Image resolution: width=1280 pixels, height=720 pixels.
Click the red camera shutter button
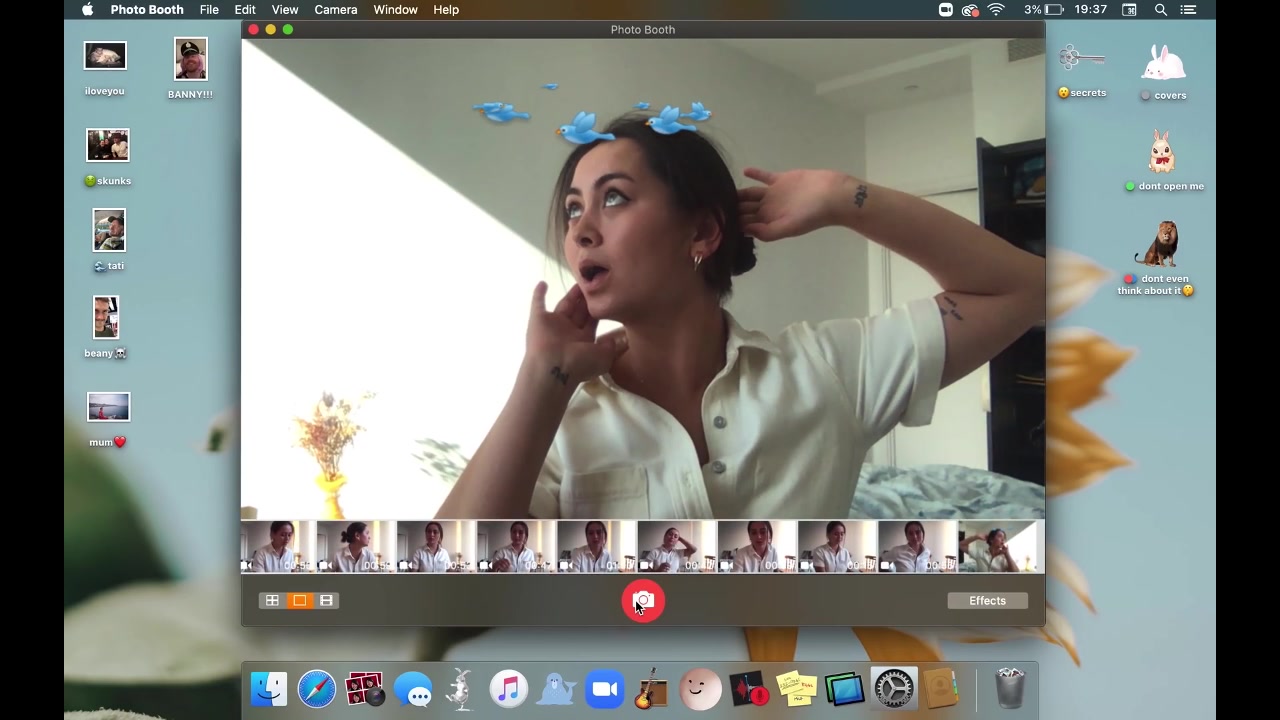click(643, 601)
